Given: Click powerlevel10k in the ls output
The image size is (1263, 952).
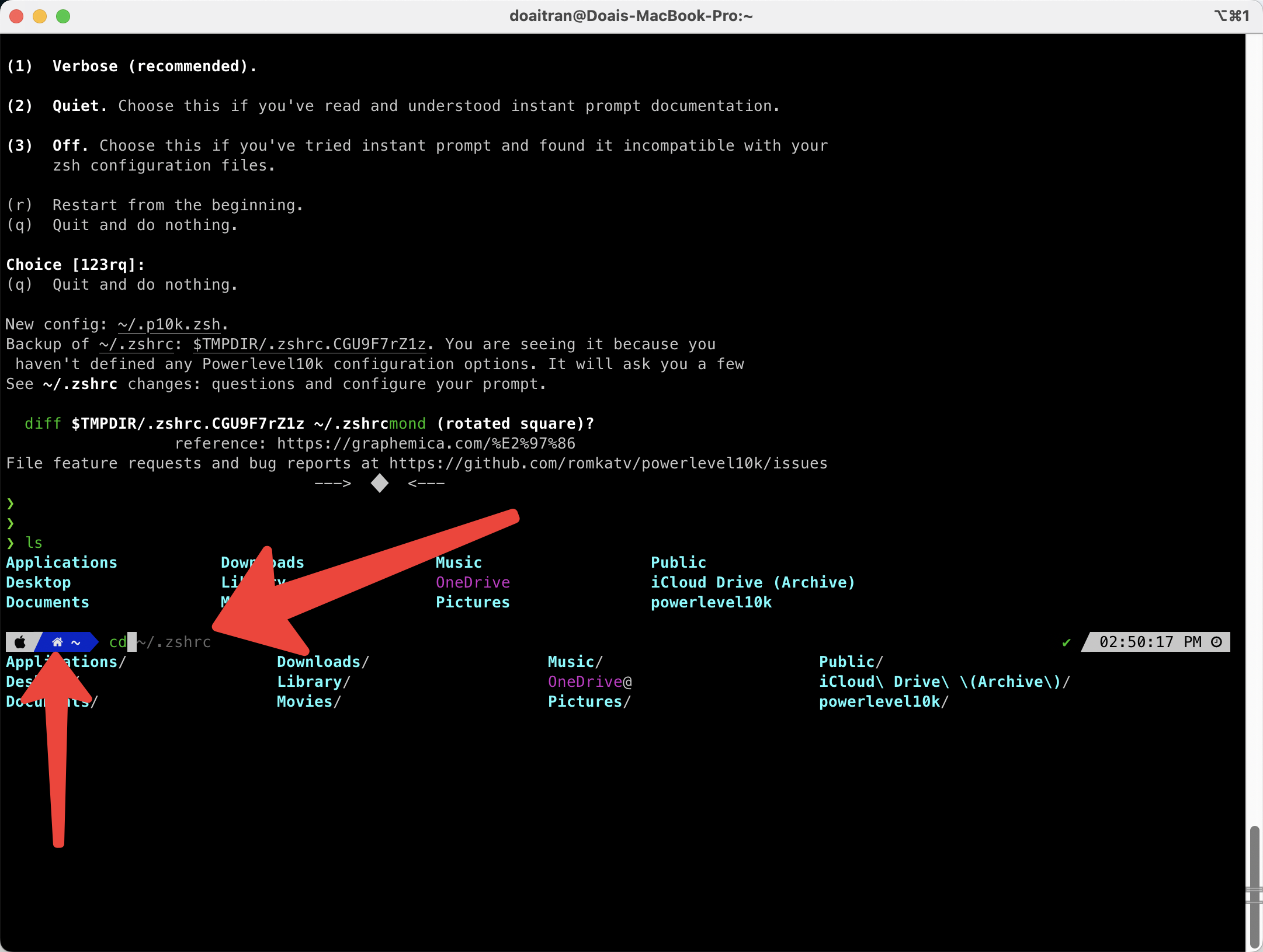Looking at the screenshot, I should point(712,602).
